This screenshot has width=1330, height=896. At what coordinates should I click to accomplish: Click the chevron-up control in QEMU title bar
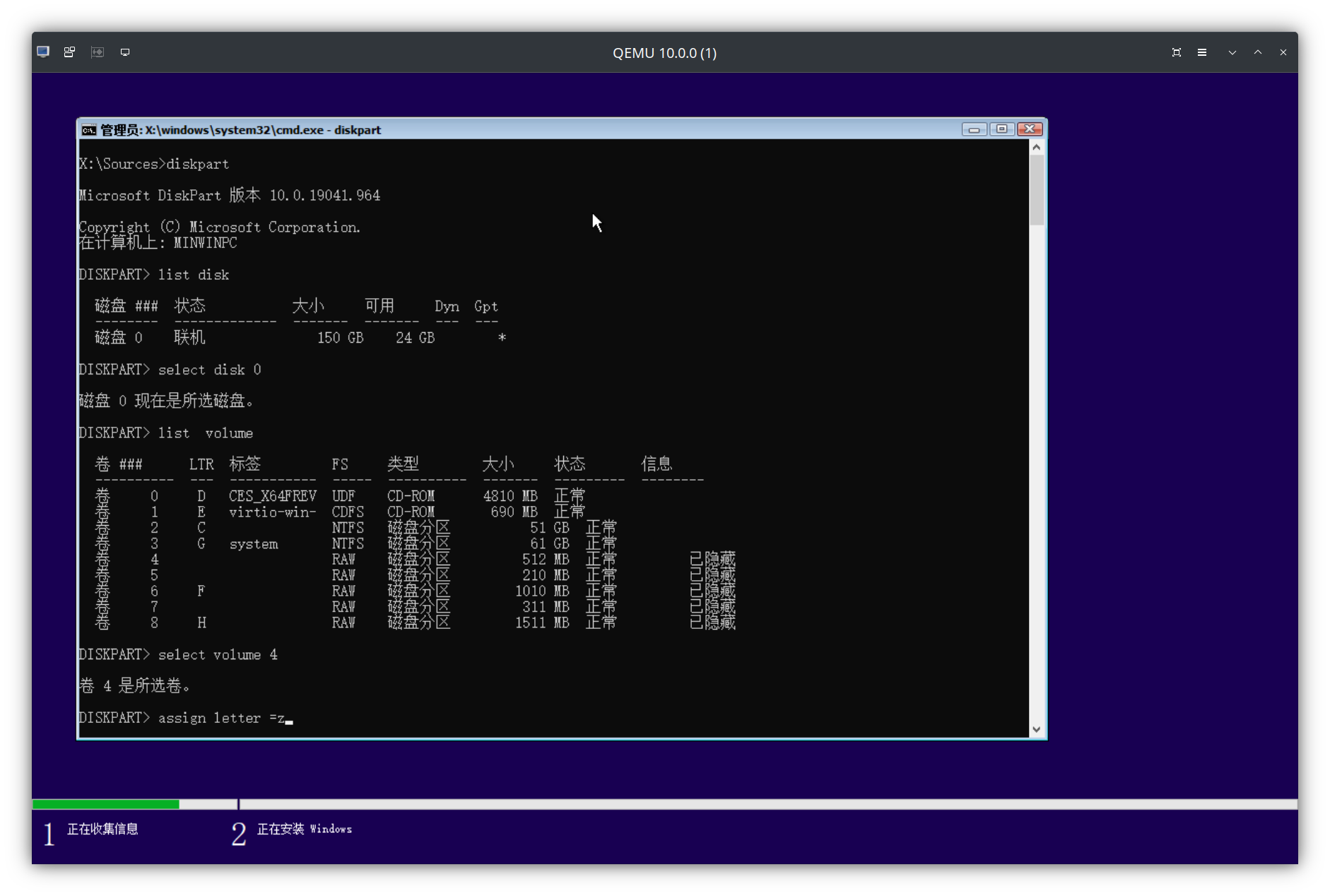(x=1257, y=52)
